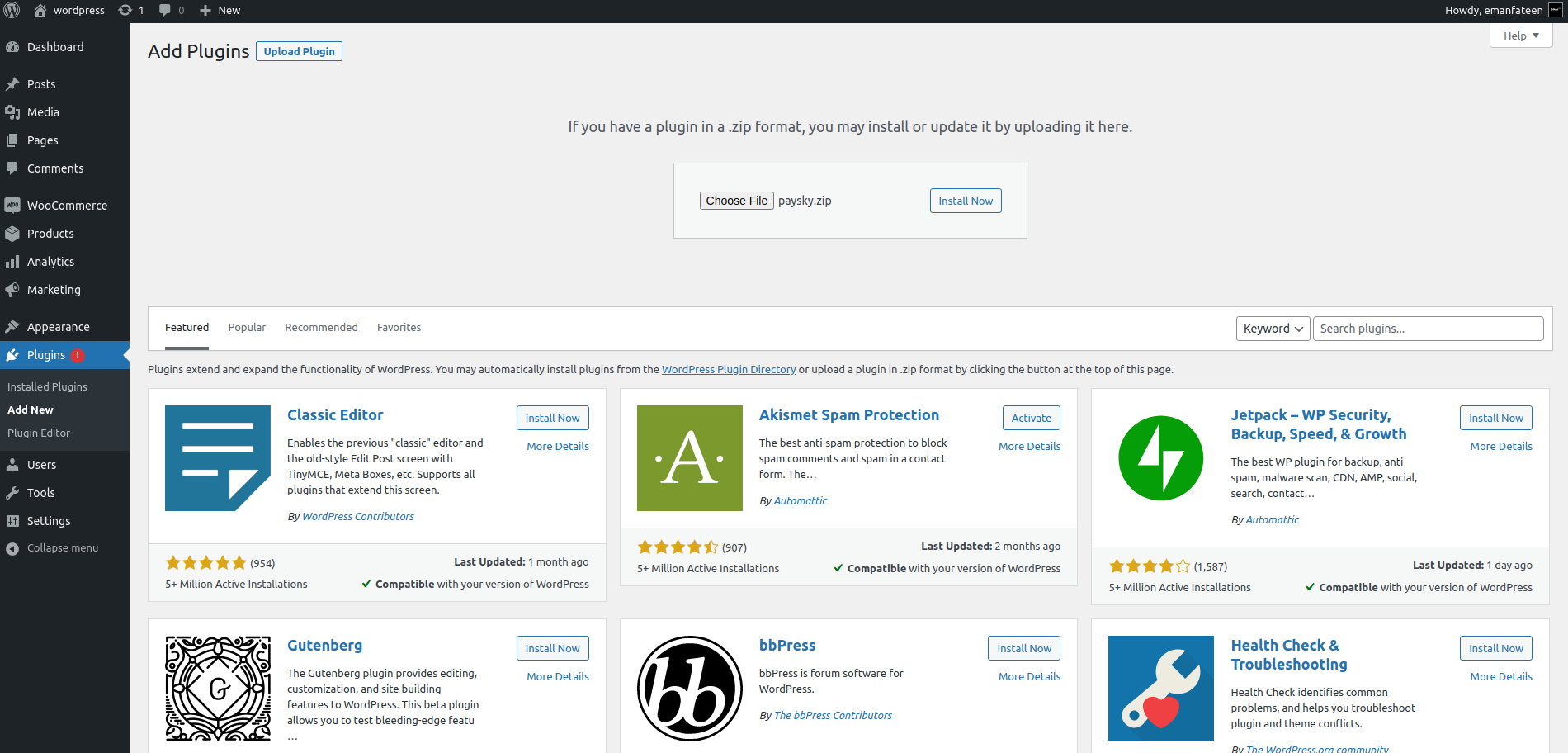1568x753 pixels.
Task: Open the WordPress Plugin Directory link
Action: [x=729, y=369]
